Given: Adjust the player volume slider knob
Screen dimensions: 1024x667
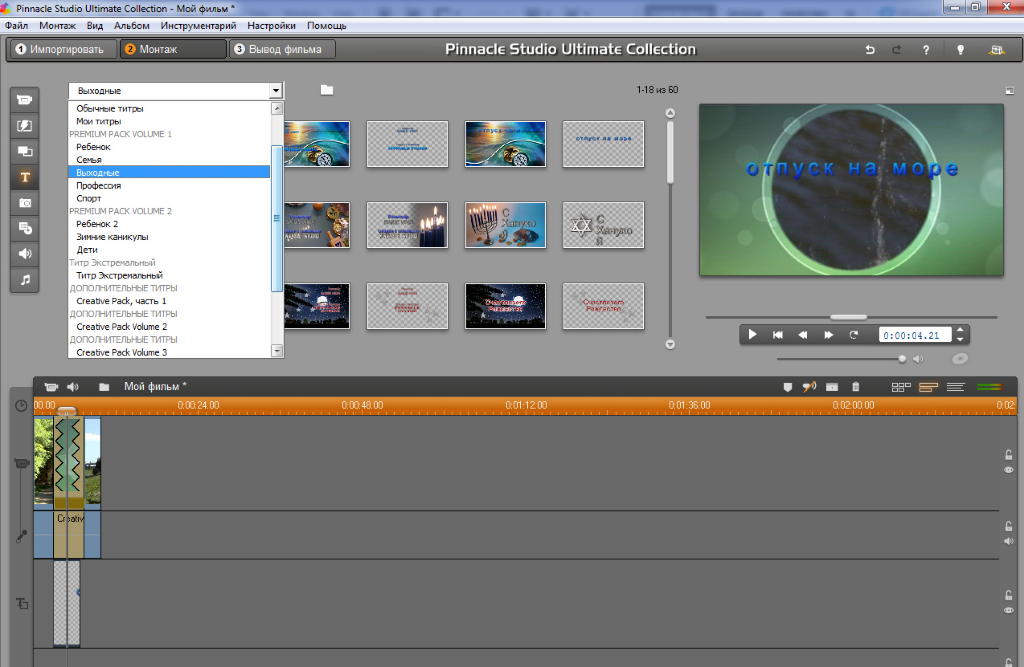Looking at the screenshot, I should point(902,359).
